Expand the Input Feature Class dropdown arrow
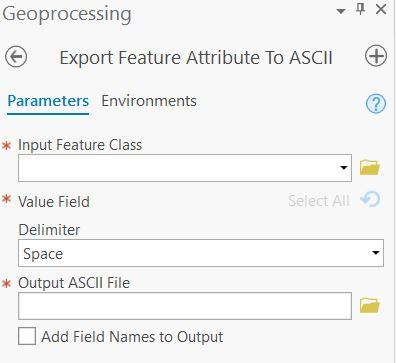This screenshot has height=363, width=396. (344, 168)
